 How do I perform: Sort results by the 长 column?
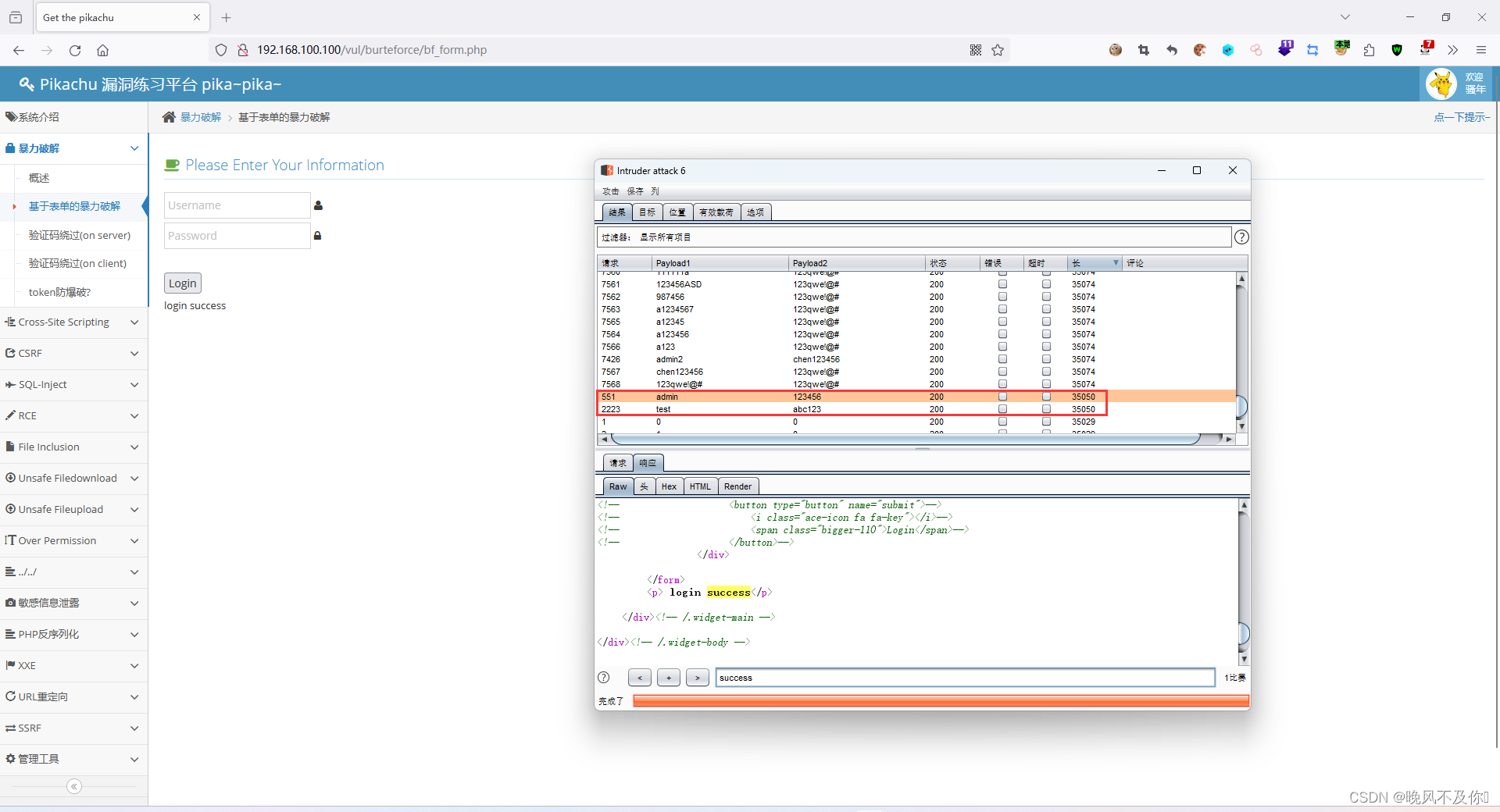1095,263
